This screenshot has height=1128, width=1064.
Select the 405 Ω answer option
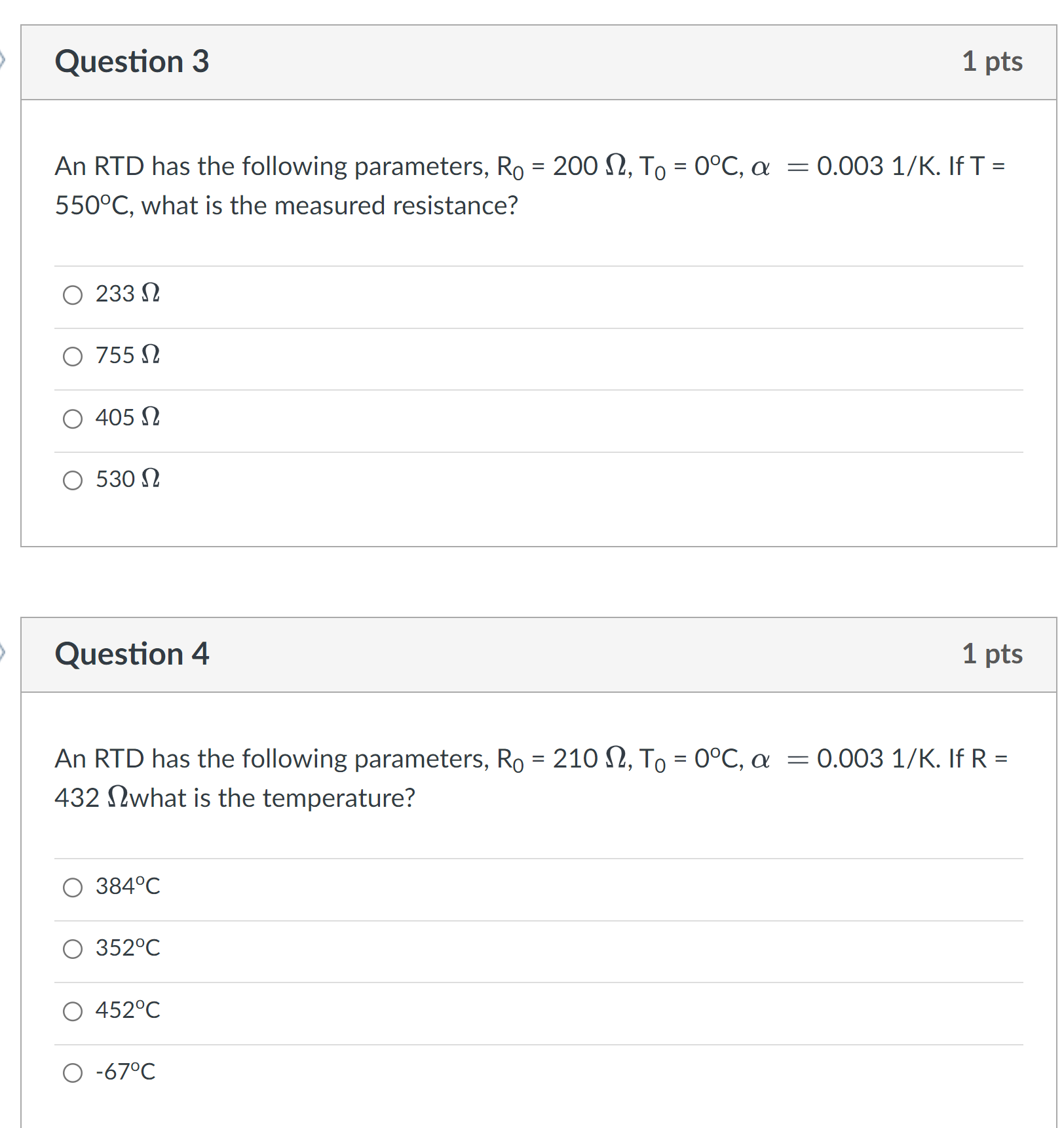click(72, 419)
